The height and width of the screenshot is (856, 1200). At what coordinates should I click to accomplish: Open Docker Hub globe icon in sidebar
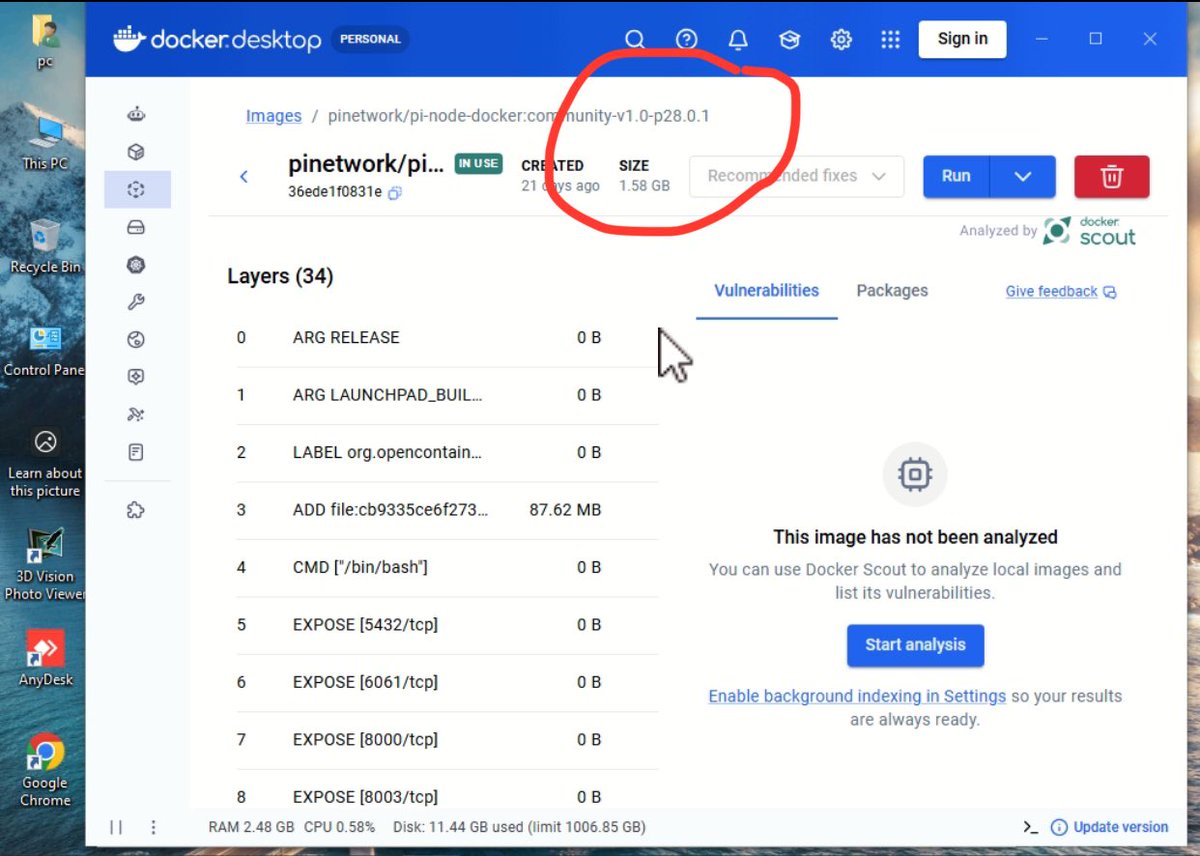coord(137,340)
